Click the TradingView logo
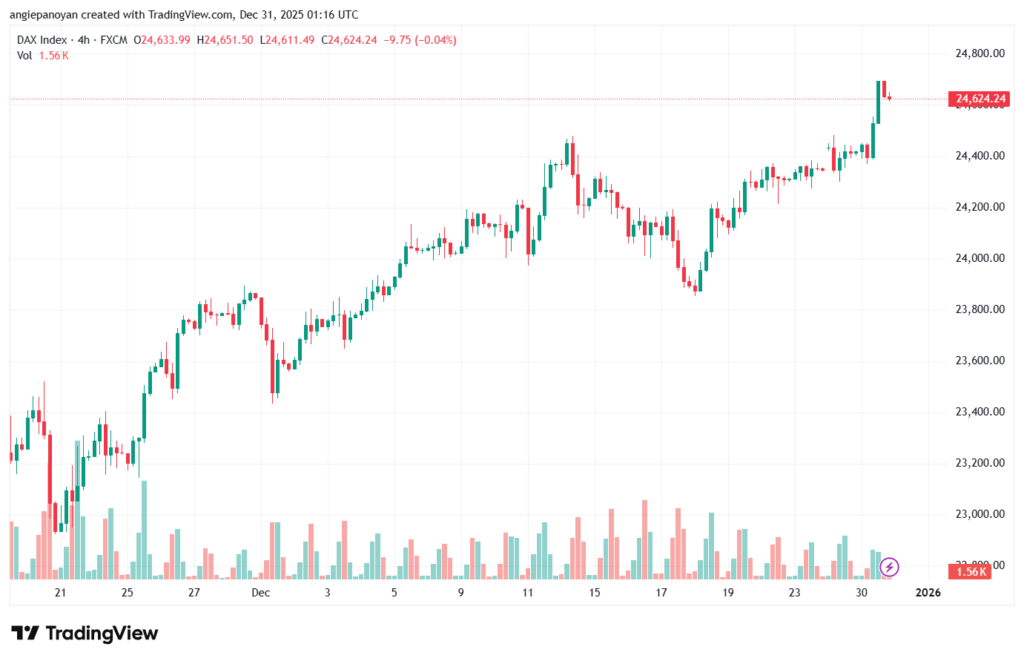This screenshot has height=661, width=1024. [x=84, y=633]
